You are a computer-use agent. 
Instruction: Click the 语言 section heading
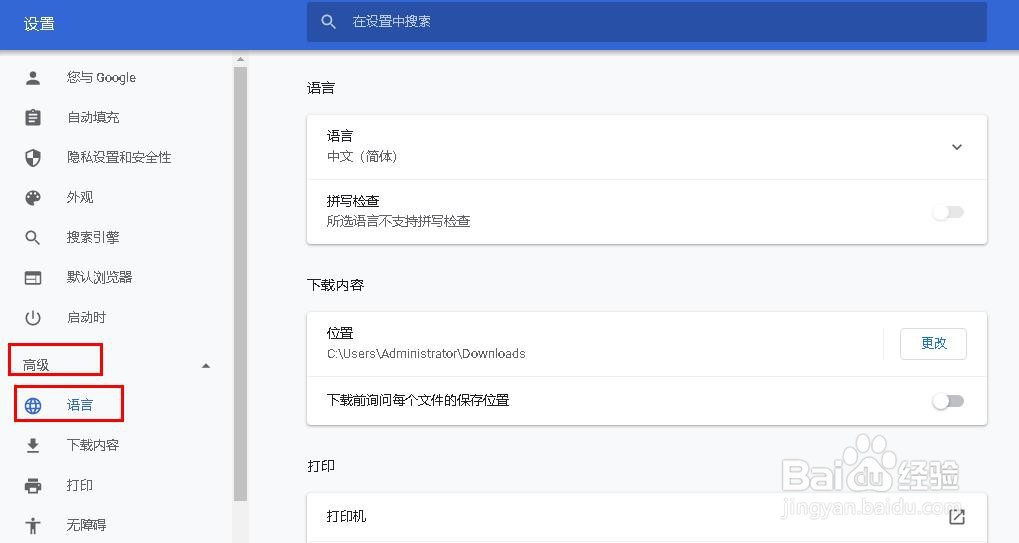coord(321,88)
